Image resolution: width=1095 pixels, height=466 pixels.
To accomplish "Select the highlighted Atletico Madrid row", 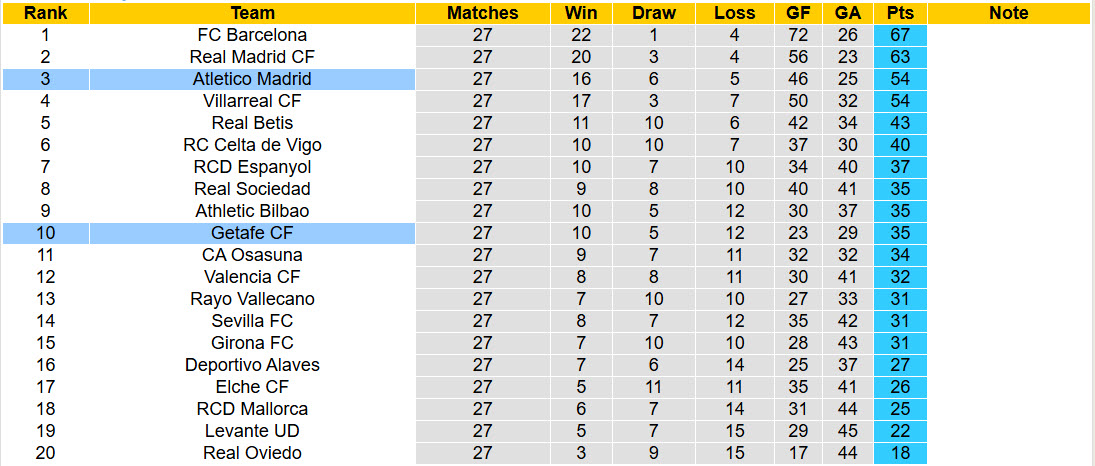I will (252, 79).
